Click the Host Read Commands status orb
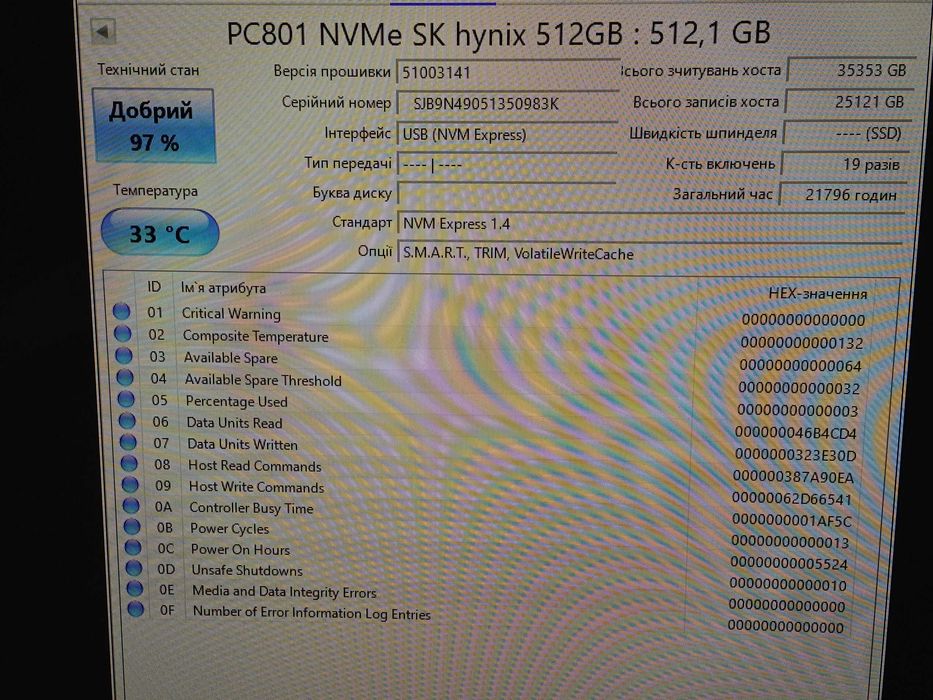The width and height of the screenshot is (933, 700). pos(129,463)
